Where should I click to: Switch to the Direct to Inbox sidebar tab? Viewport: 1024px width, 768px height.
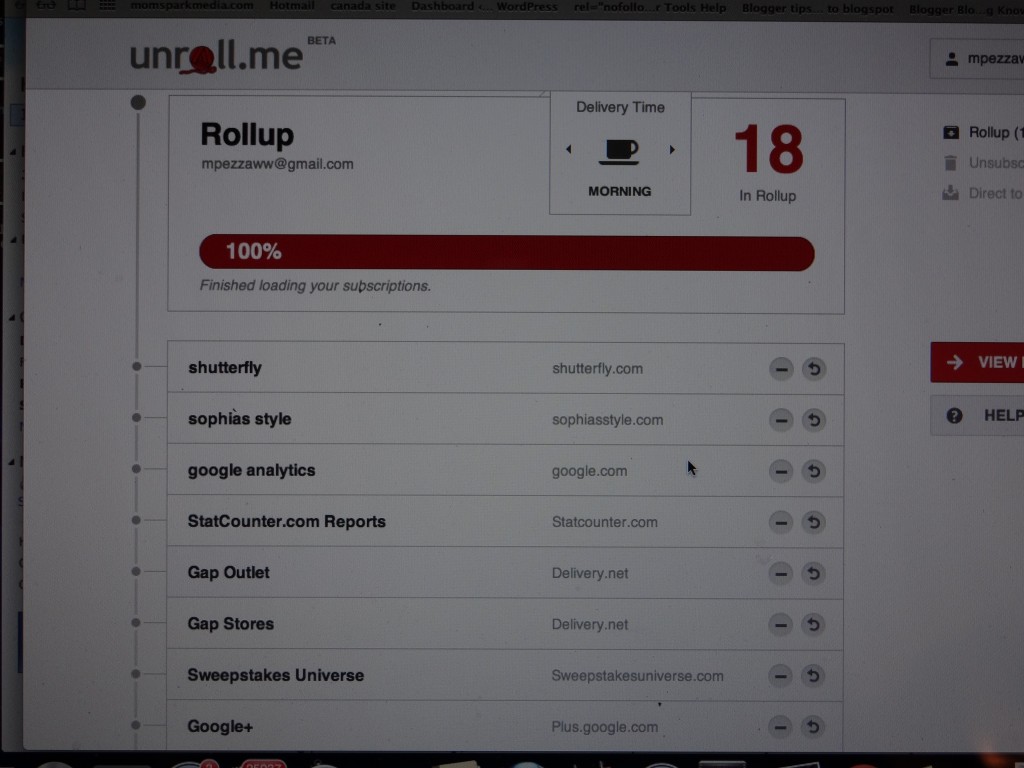point(984,193)
